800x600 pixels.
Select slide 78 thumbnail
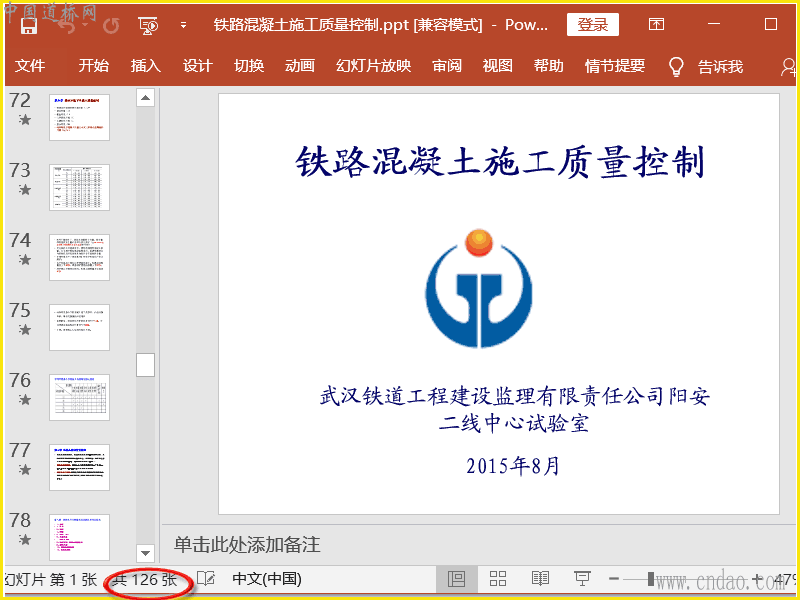pyautogui.click(x=80, y=537)
